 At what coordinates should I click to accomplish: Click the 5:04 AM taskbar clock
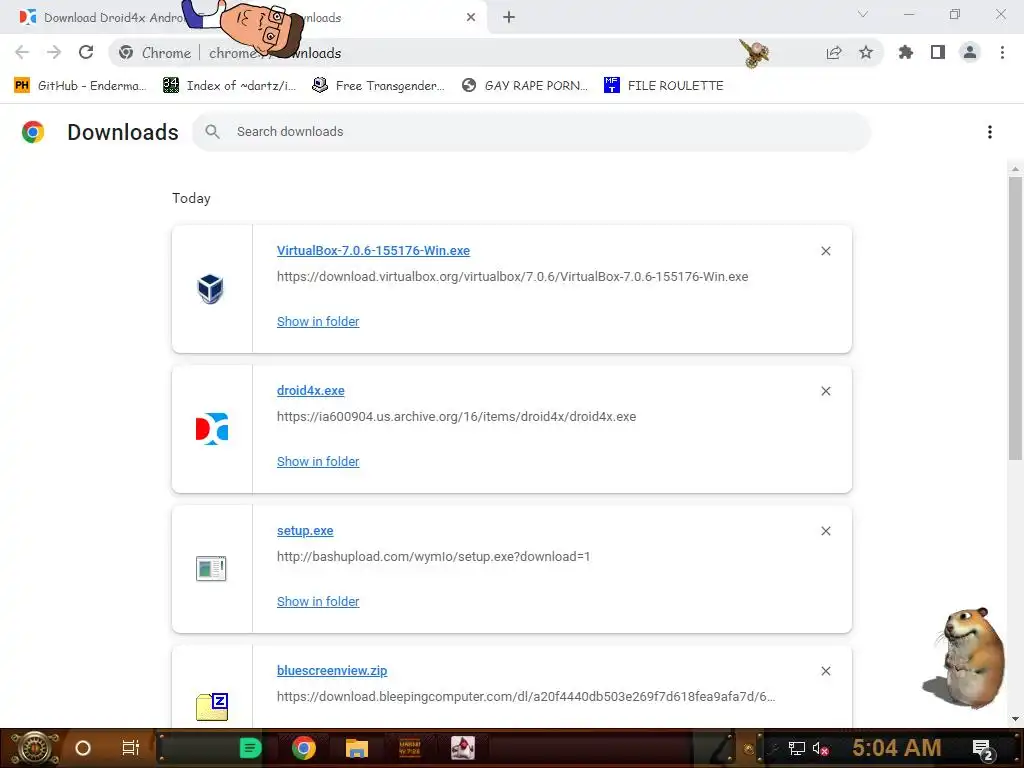point(897,748)
